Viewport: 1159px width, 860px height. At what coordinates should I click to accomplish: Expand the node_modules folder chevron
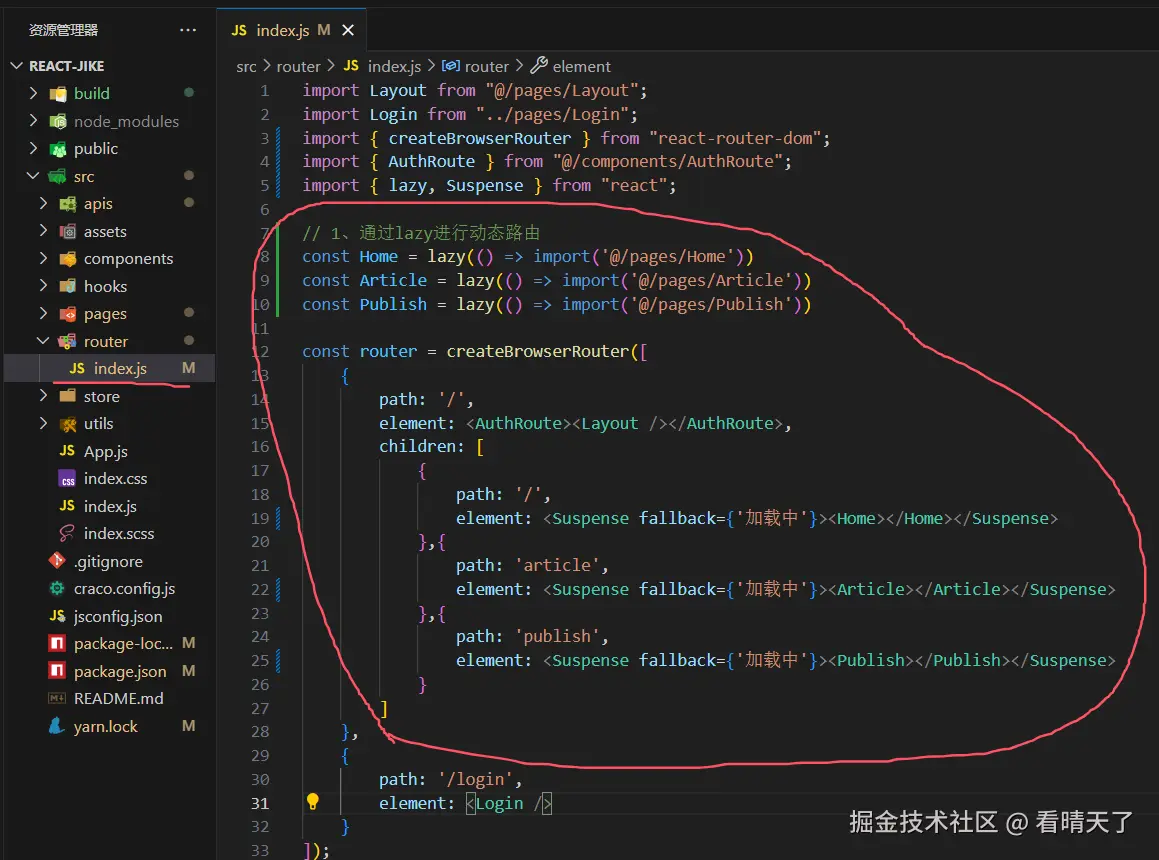point(33,121)
